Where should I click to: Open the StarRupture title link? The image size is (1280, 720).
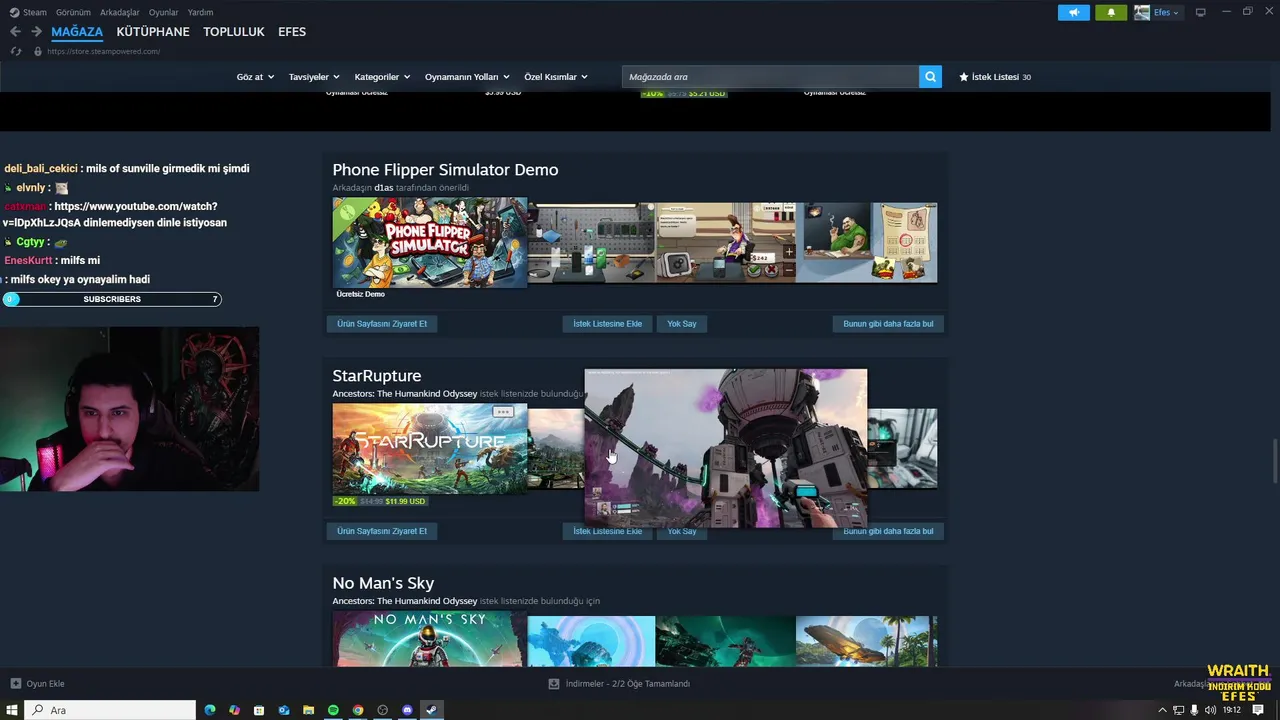point(377,376)
